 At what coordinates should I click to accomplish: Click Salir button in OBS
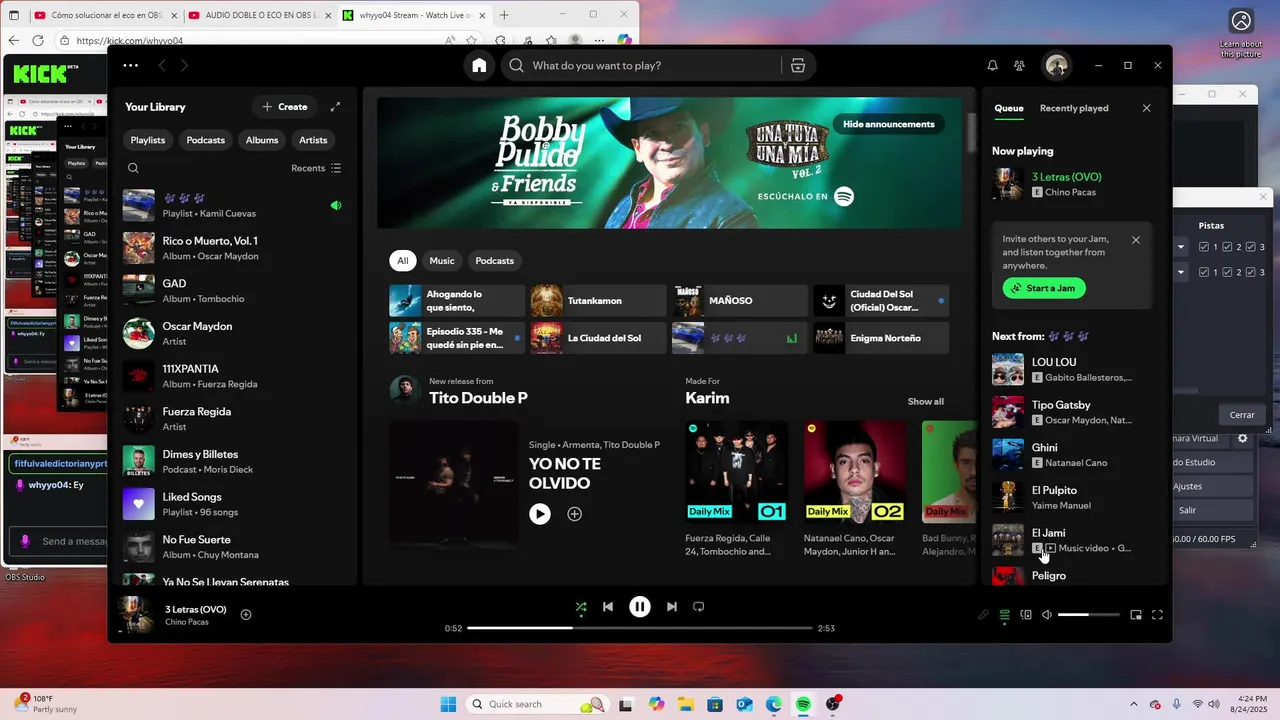(1214, 510)
